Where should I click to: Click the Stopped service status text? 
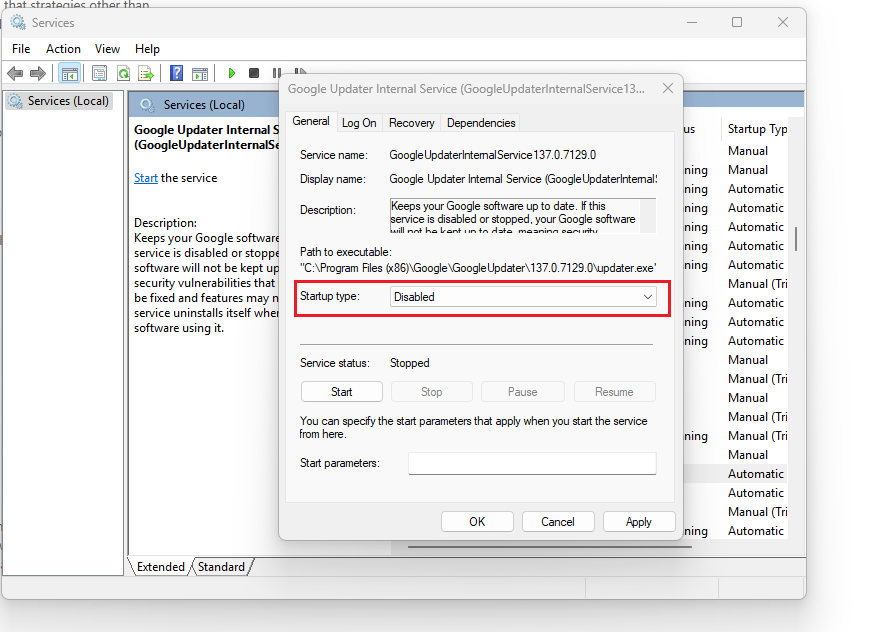[x=409, y=363]
